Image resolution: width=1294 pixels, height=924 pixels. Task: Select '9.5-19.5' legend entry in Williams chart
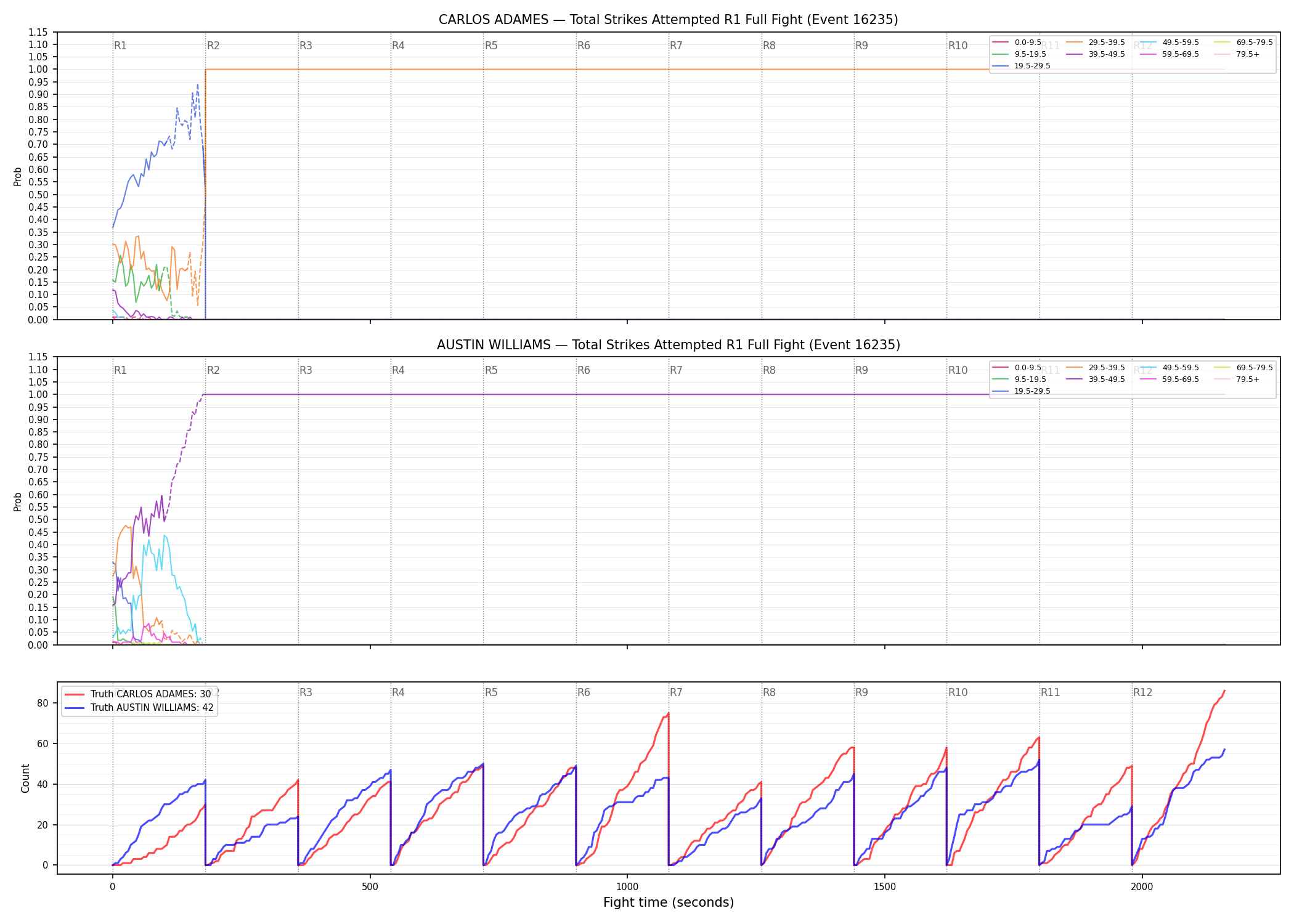click(x=1019, y=379)
